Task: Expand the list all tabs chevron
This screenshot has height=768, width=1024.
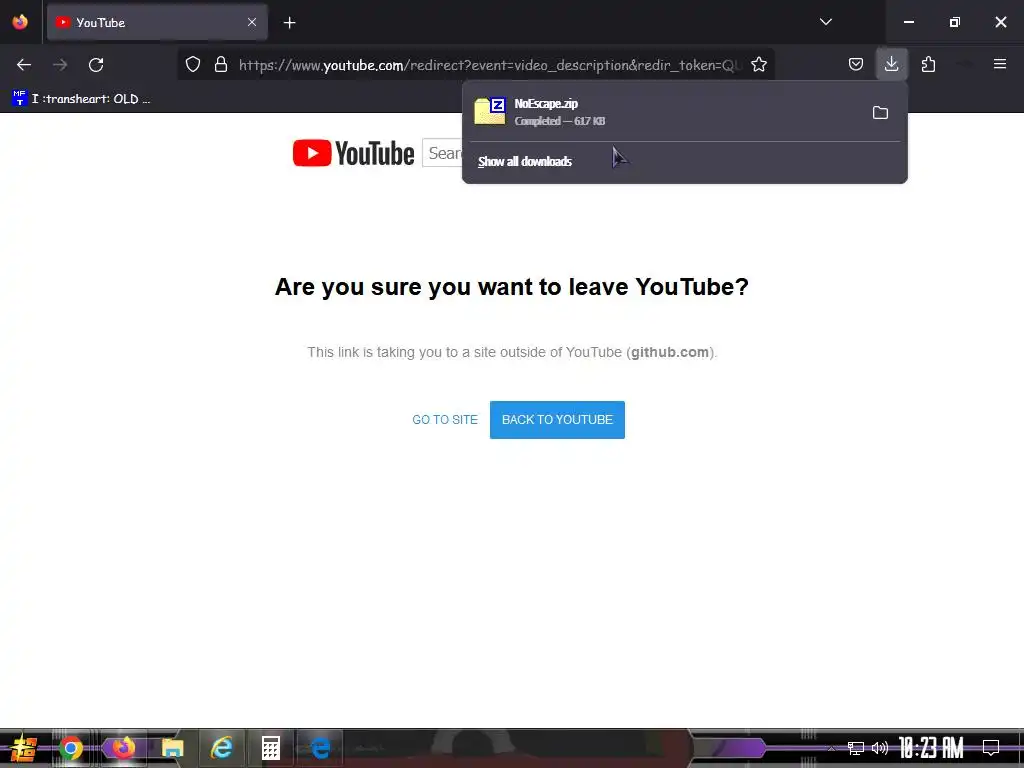Action: pos(825,22)
